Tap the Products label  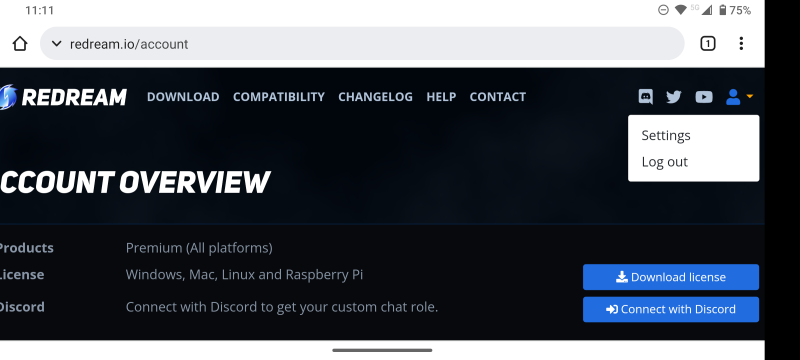[x=26, y=248]
